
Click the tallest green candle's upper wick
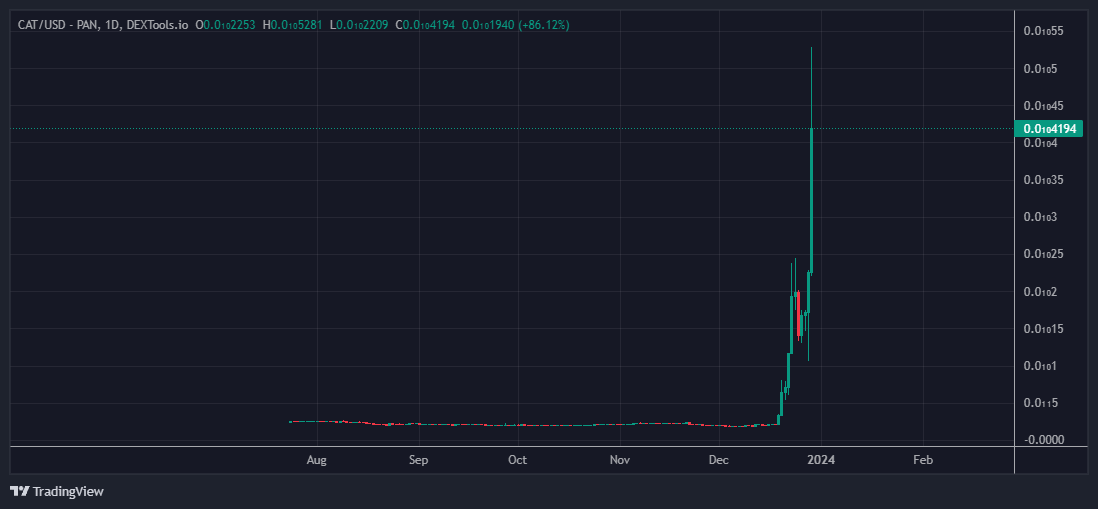811,88
